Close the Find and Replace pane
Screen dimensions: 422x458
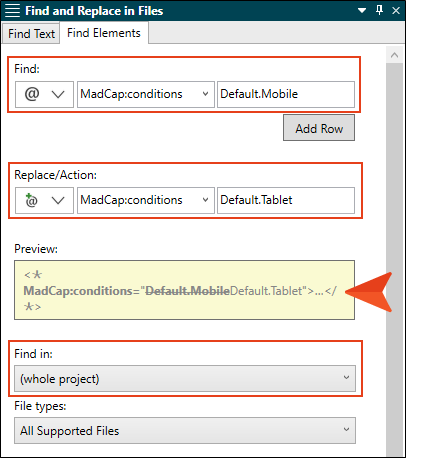(x=396, y=11)
